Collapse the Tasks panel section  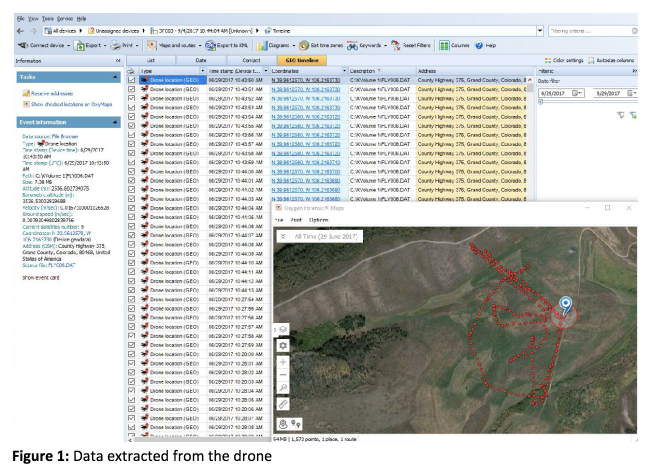tap(115, 77)
